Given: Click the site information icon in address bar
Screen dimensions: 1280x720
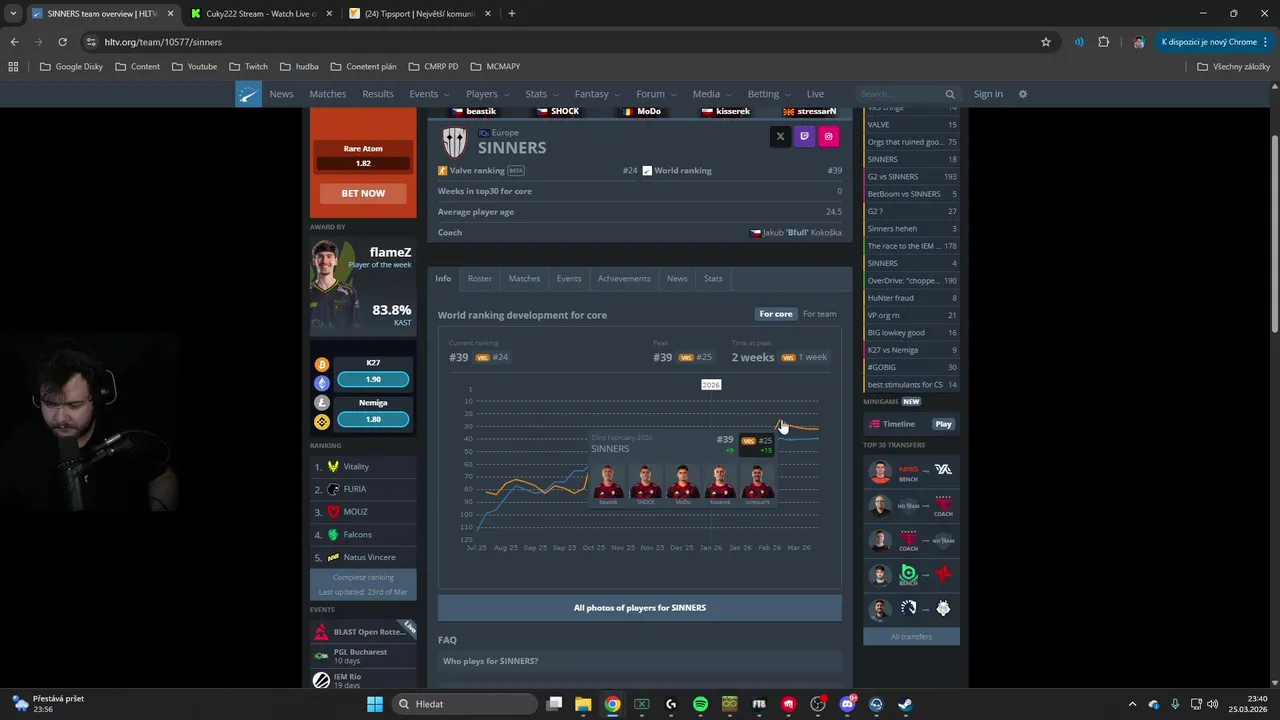Looking at the screenshot, I should click(91, 42).
